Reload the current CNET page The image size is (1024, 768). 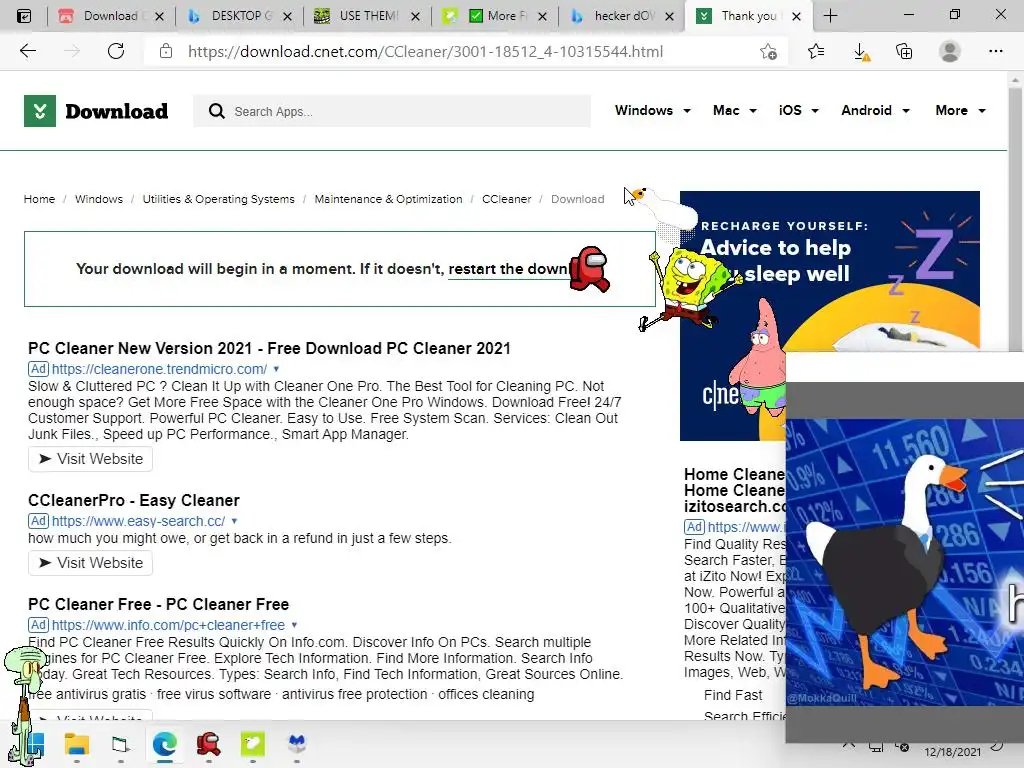116,51
